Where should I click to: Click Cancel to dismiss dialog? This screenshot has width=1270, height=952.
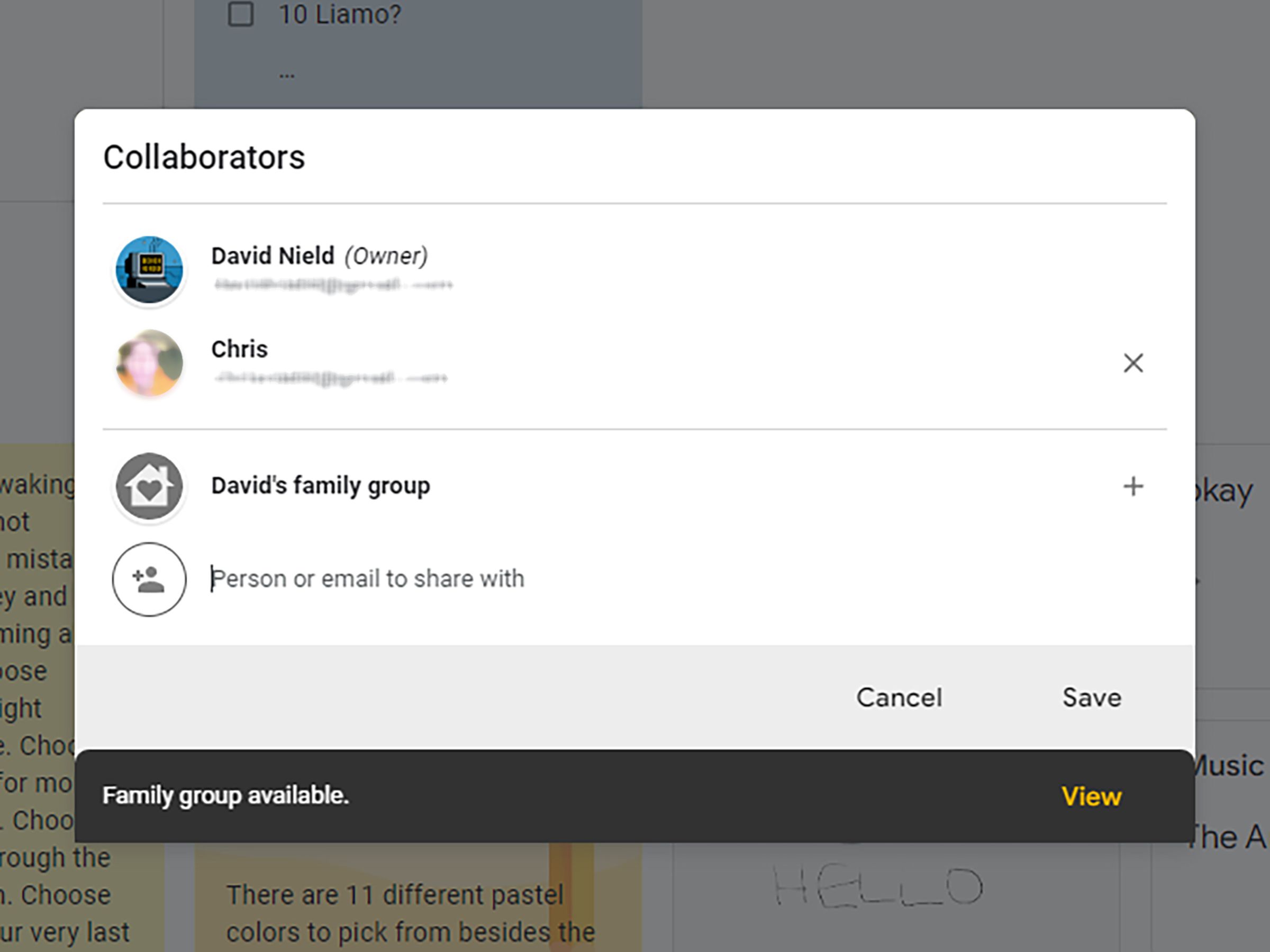(899, 697)
